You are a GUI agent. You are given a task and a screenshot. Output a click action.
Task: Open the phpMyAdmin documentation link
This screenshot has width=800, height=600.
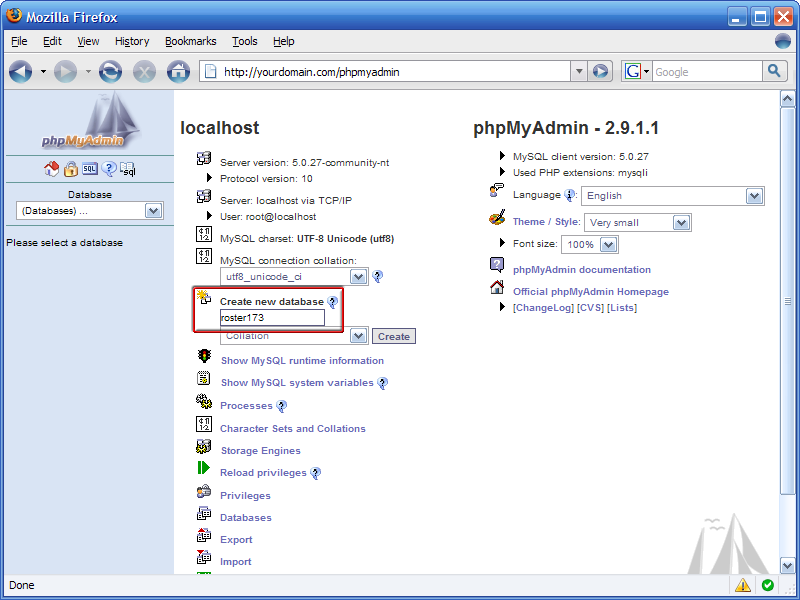(582, 269)
